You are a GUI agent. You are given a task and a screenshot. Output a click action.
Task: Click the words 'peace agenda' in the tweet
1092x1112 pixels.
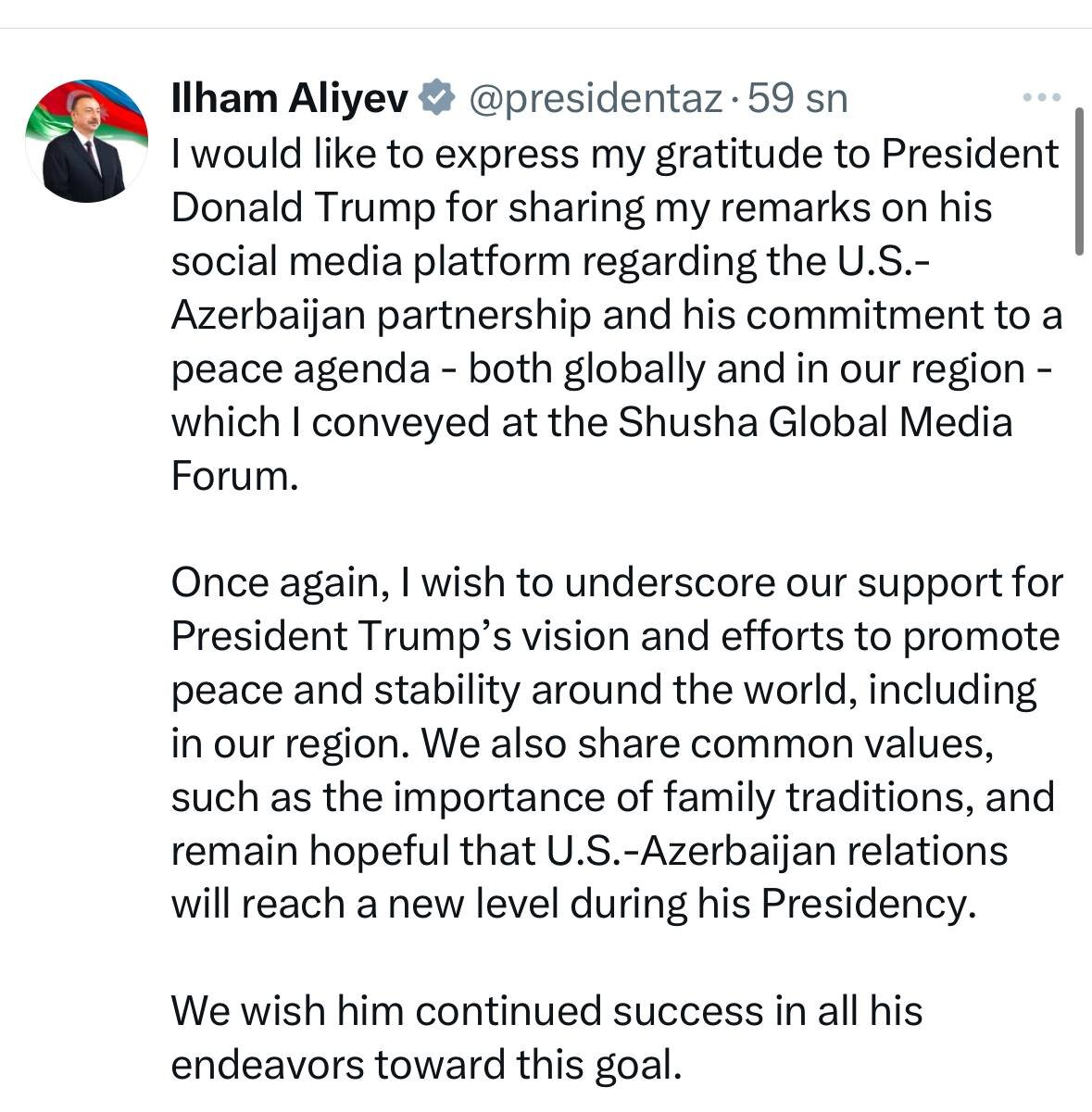[301, 369]
